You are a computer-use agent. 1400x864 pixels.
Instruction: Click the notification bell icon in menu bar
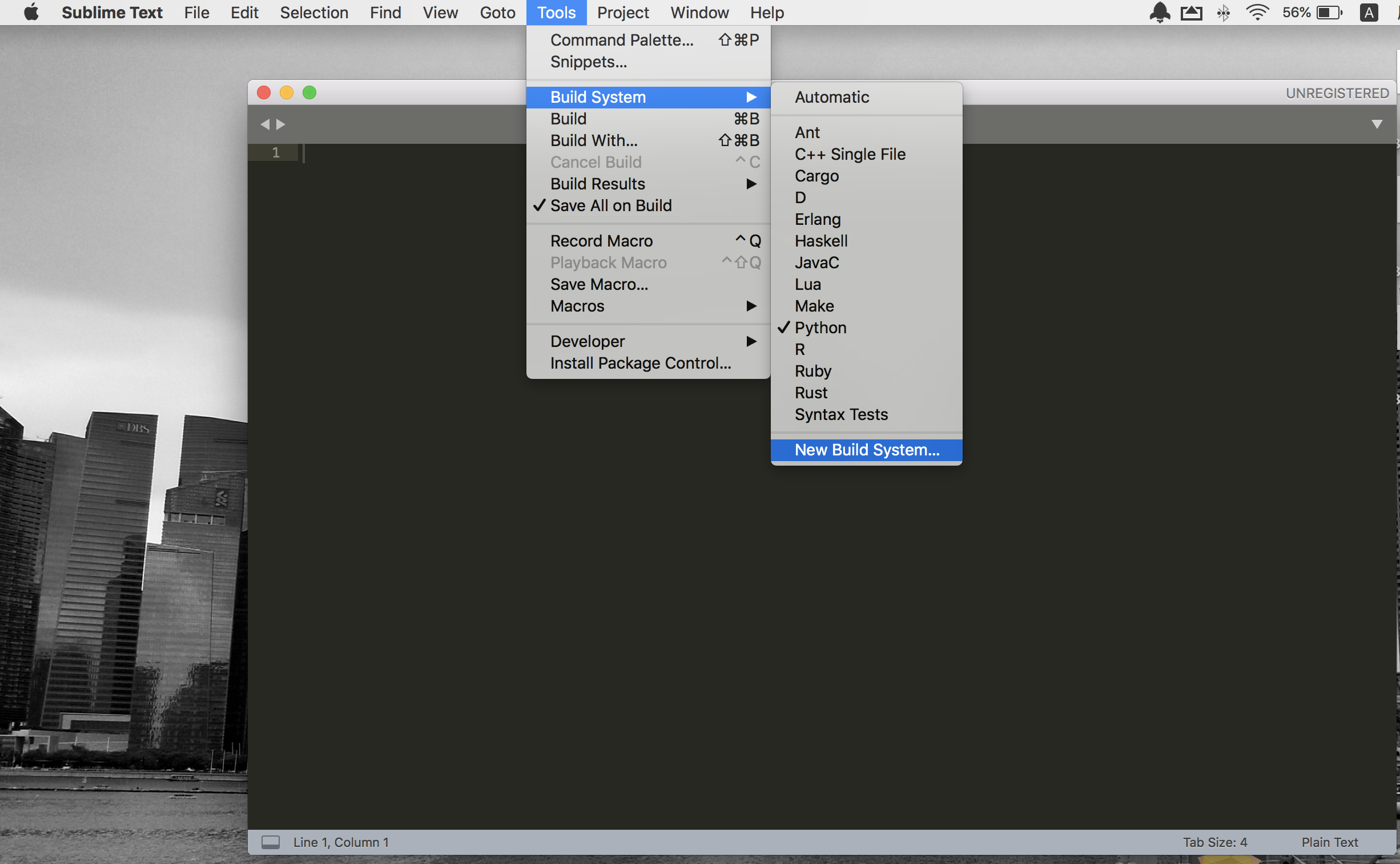1159,12
